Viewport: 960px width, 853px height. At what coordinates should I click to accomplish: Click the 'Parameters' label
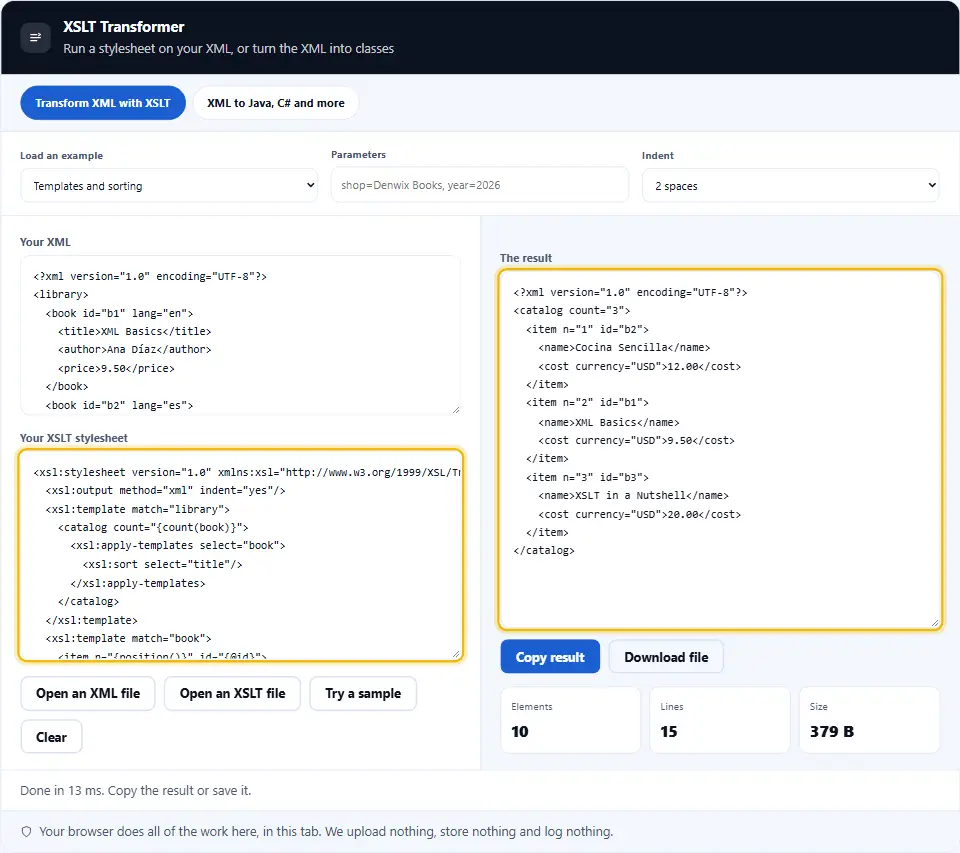pyautogui.click(x=358, y=154)
